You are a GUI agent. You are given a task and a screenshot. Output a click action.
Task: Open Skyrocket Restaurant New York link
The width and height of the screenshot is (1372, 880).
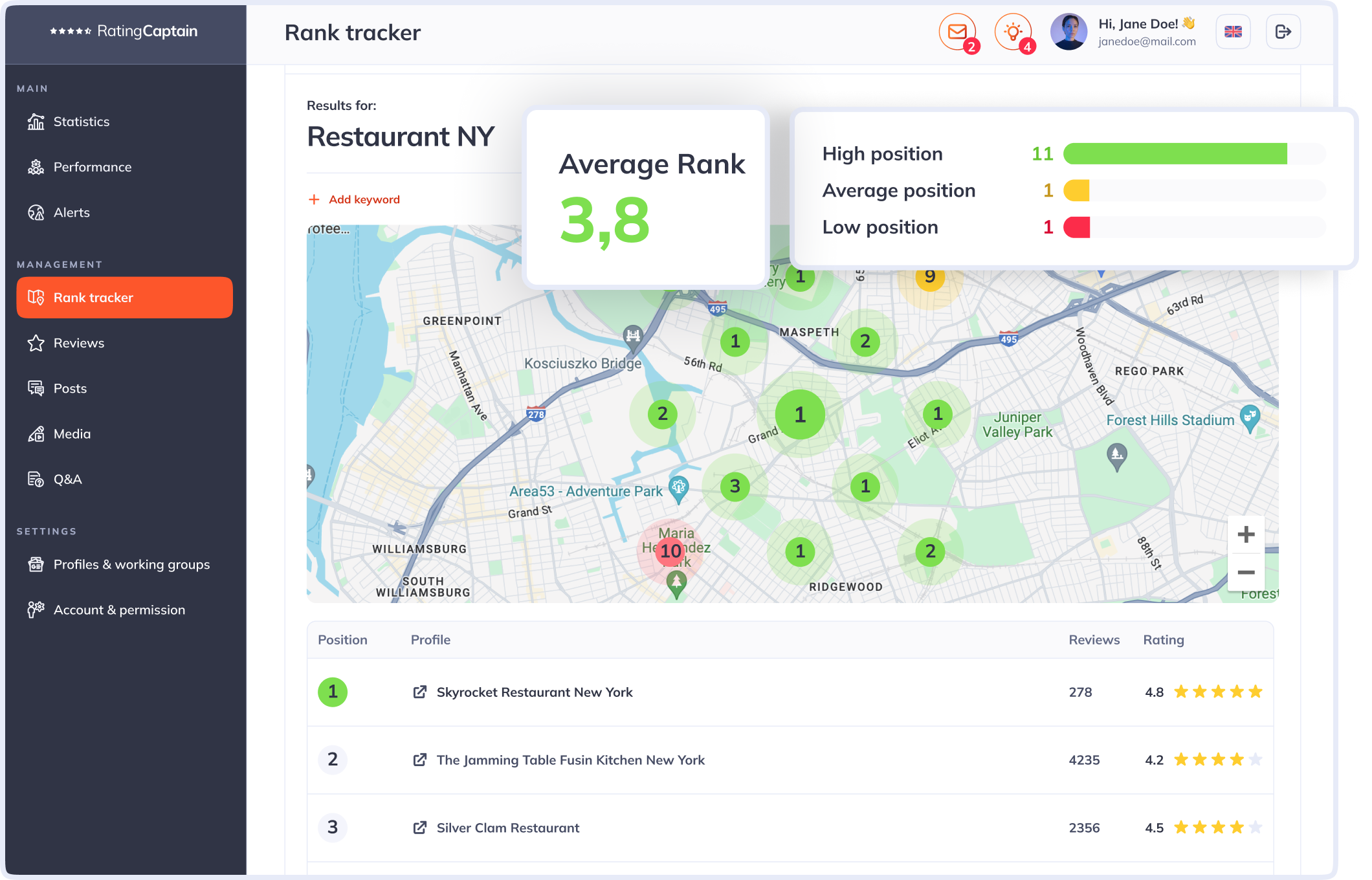coord(420,691)
